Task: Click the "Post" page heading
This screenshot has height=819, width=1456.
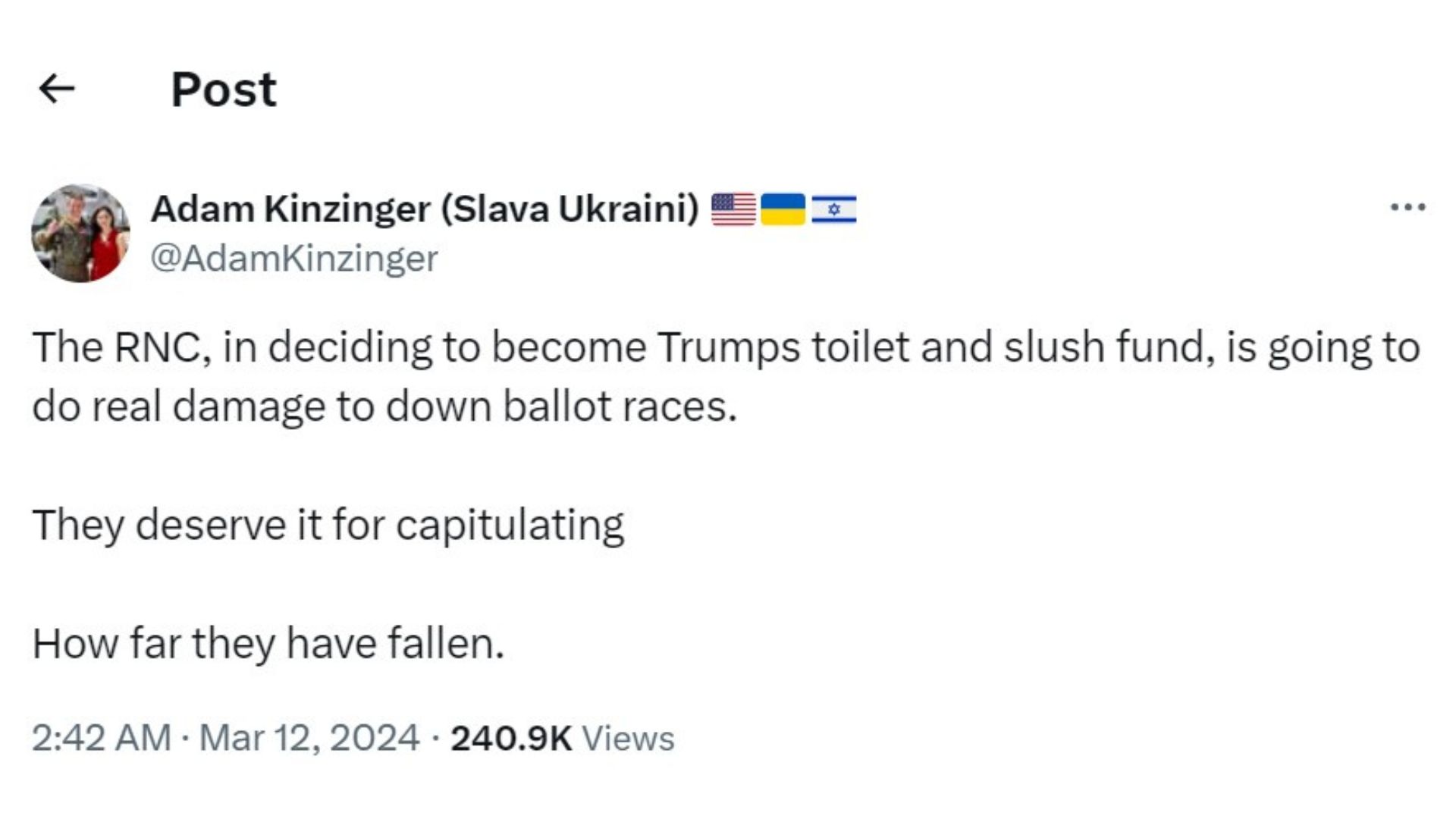Action: tap(224, 89)
